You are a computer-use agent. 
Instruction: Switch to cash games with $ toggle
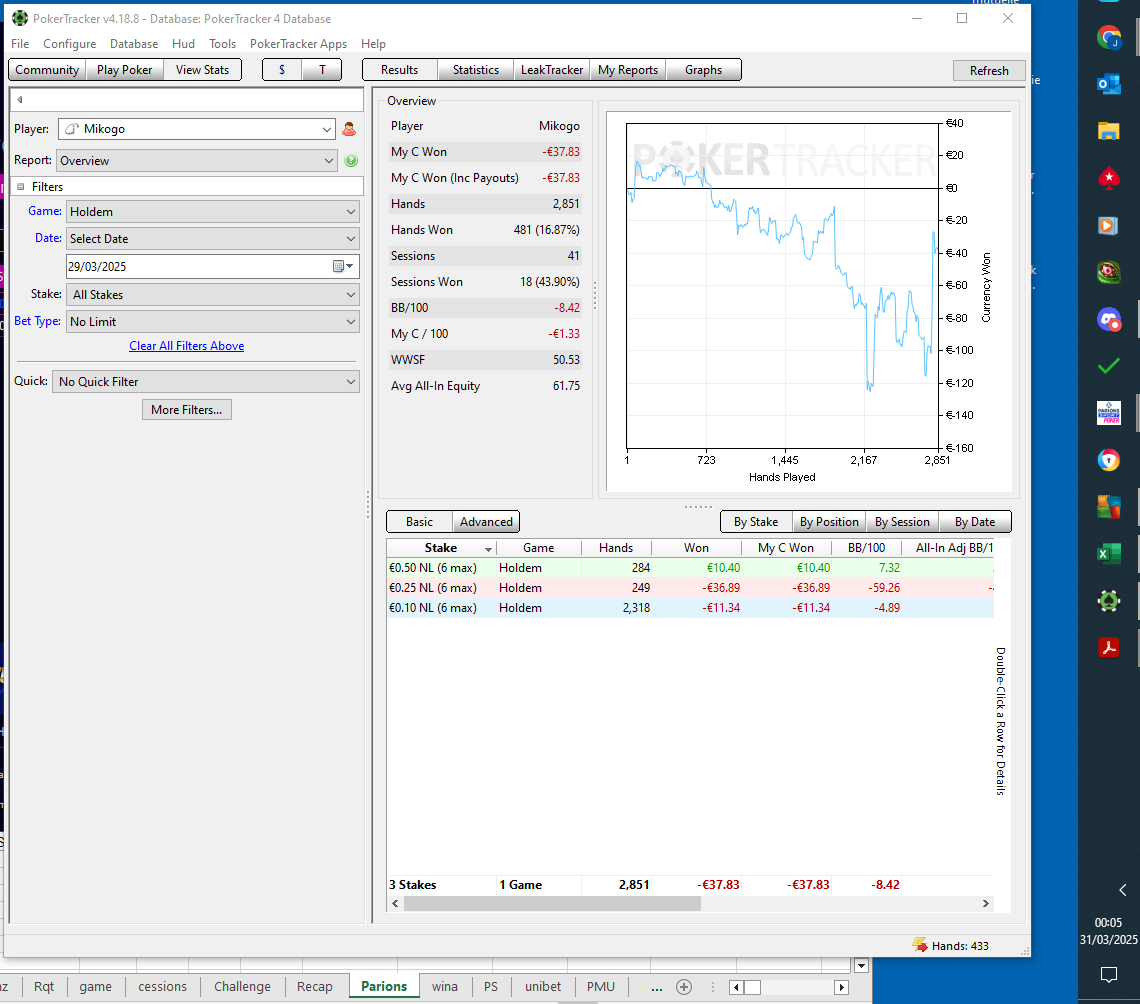[x=282, y=70]
